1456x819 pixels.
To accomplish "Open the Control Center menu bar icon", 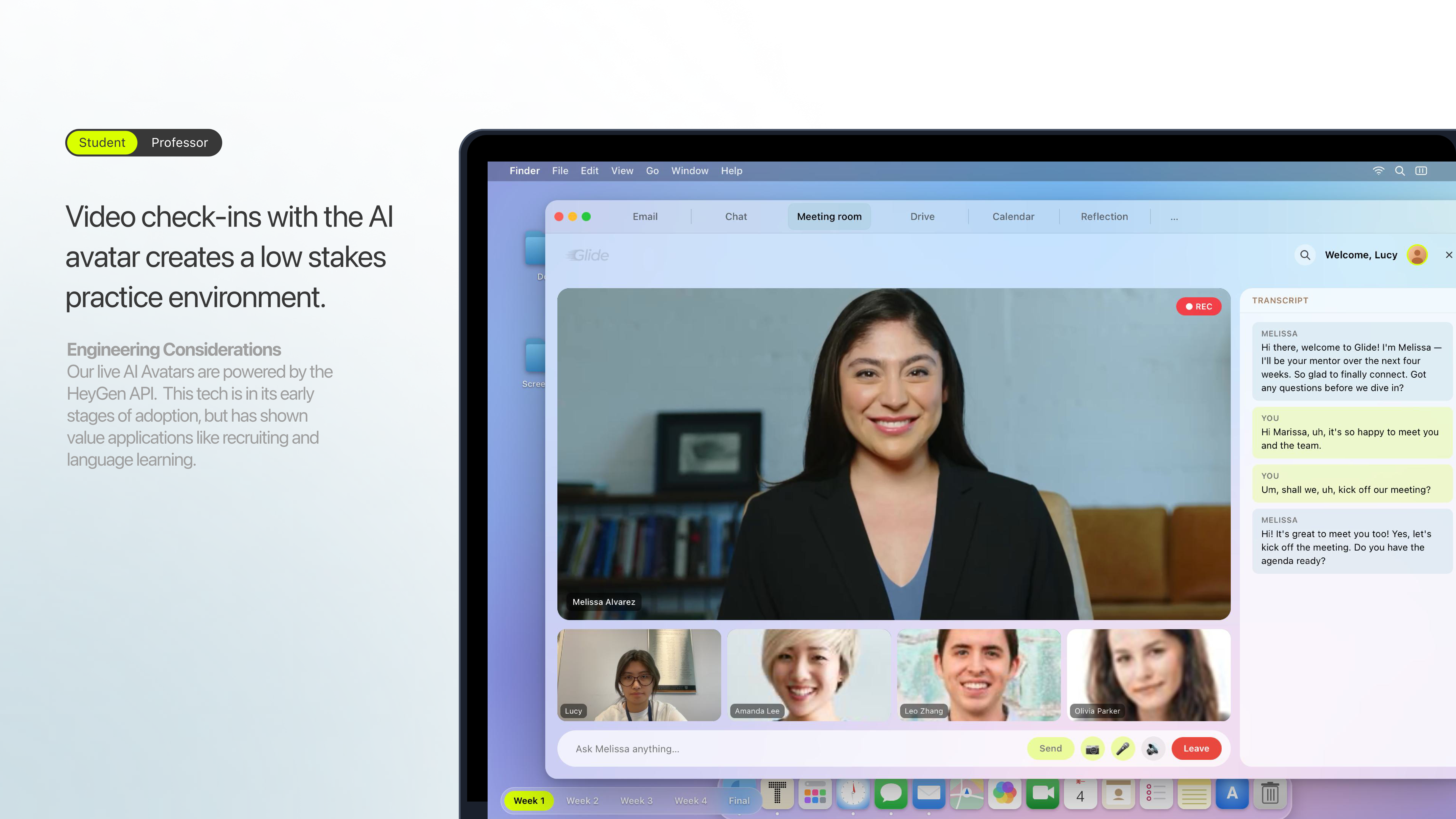I will [x=1421, y=171].
